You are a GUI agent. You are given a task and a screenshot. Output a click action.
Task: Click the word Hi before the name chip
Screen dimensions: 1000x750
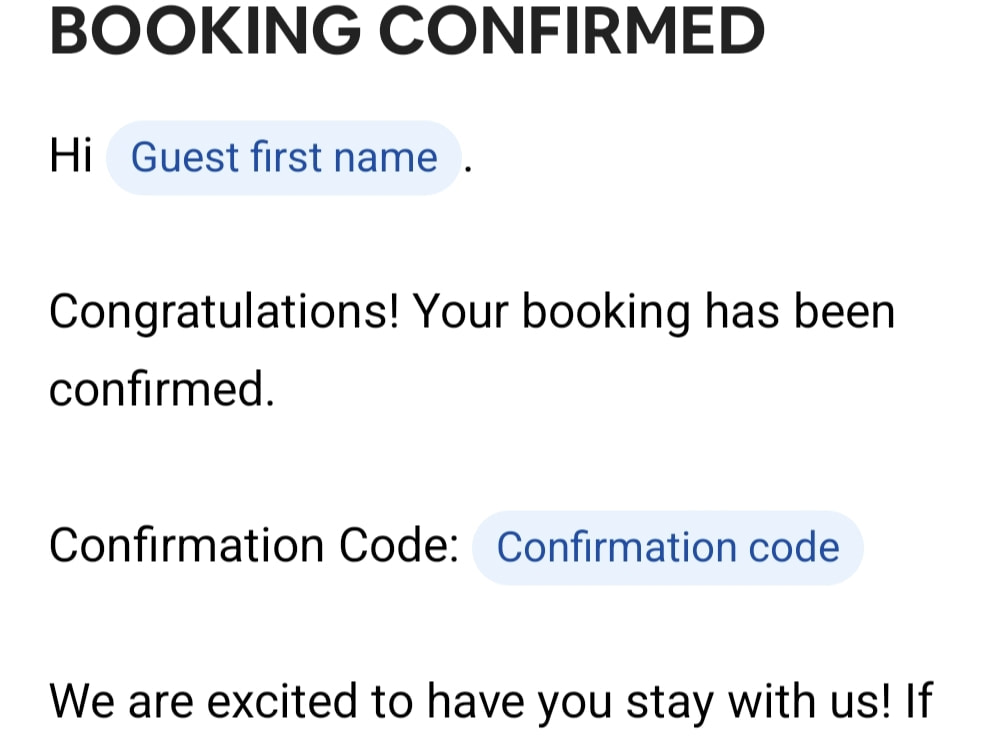point(71,156)
